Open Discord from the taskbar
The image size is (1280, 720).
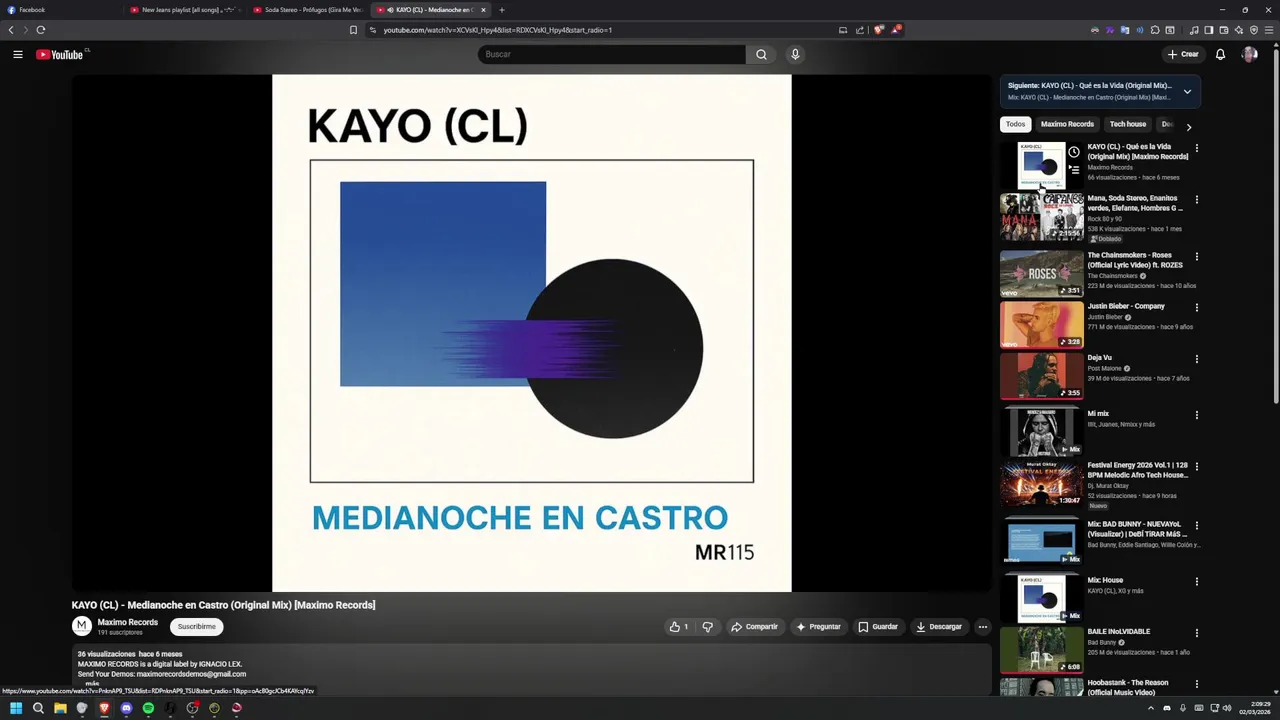click(126, 708)
